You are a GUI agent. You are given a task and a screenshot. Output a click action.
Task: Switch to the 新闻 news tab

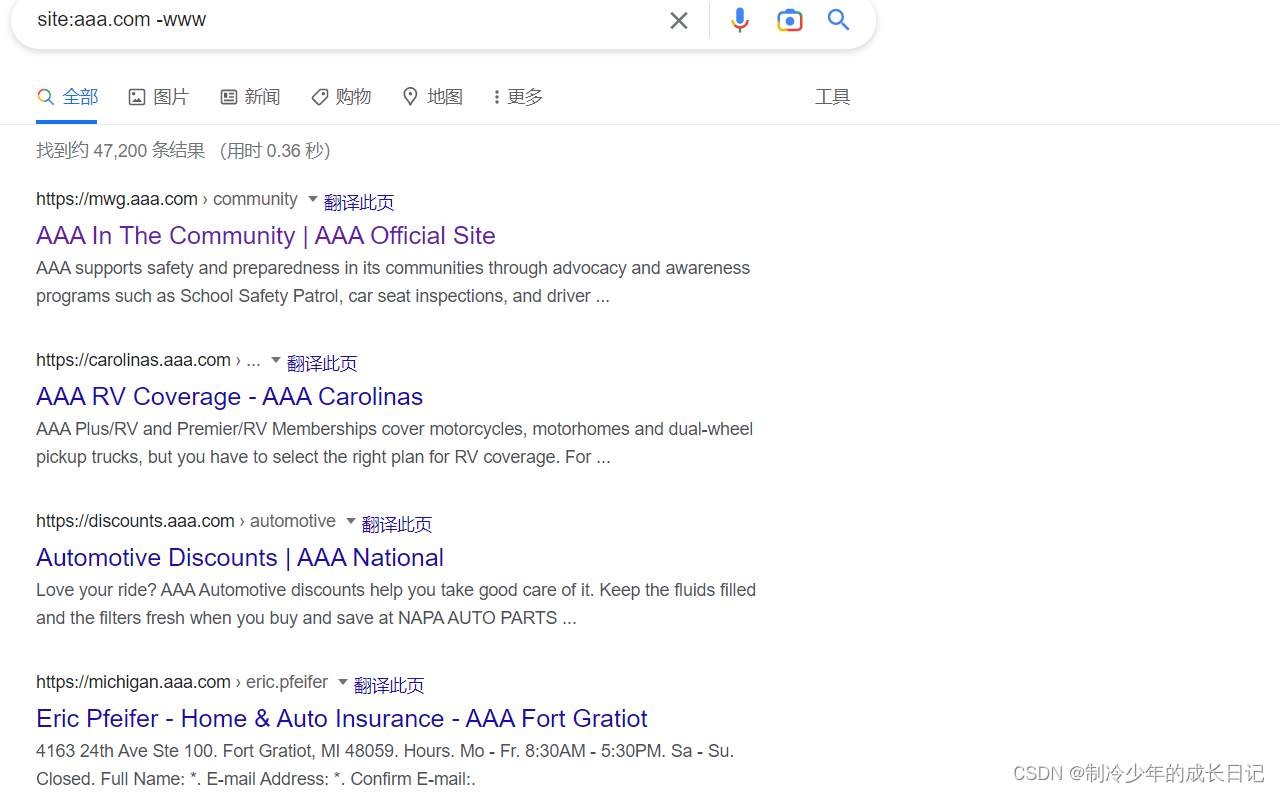250,97
